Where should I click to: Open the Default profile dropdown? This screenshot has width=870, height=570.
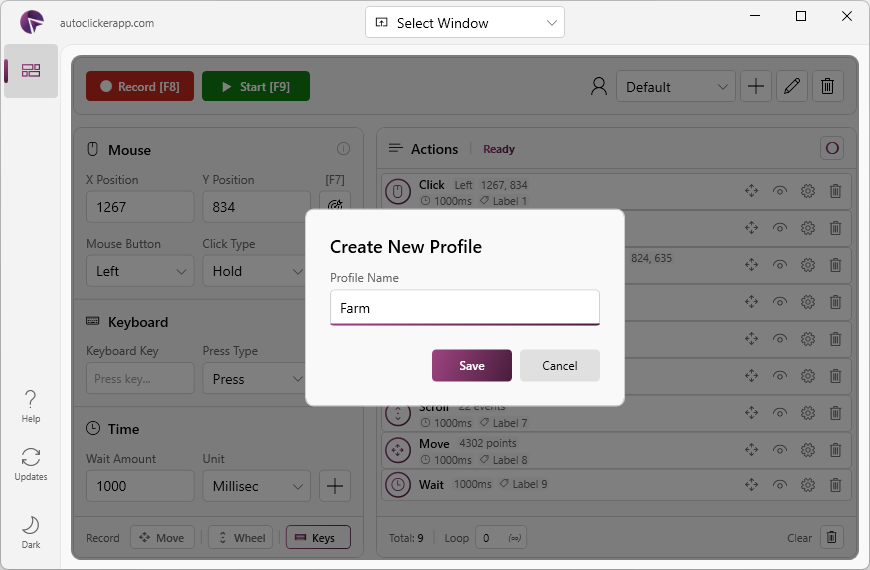point(675,86)
